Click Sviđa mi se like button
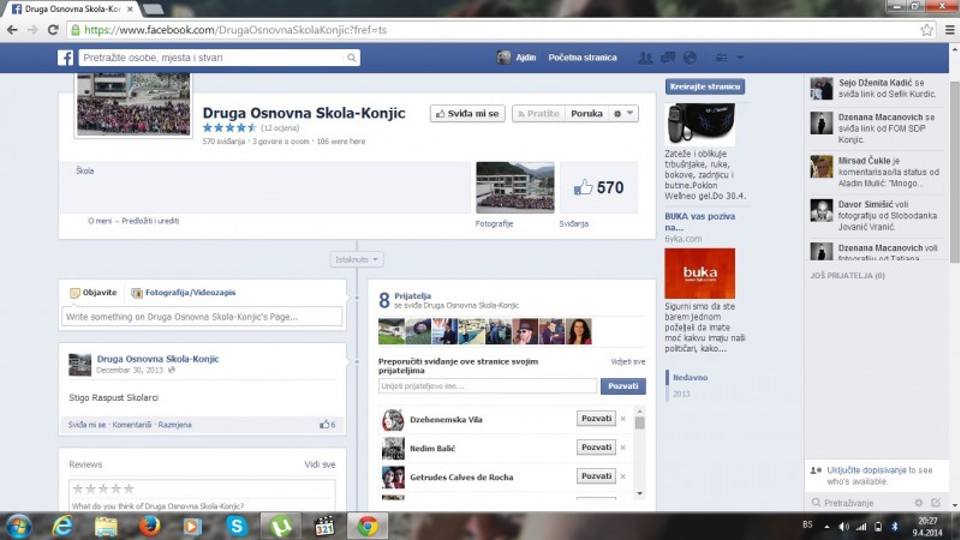Screen dimensions: 960x540 point(467,113)
